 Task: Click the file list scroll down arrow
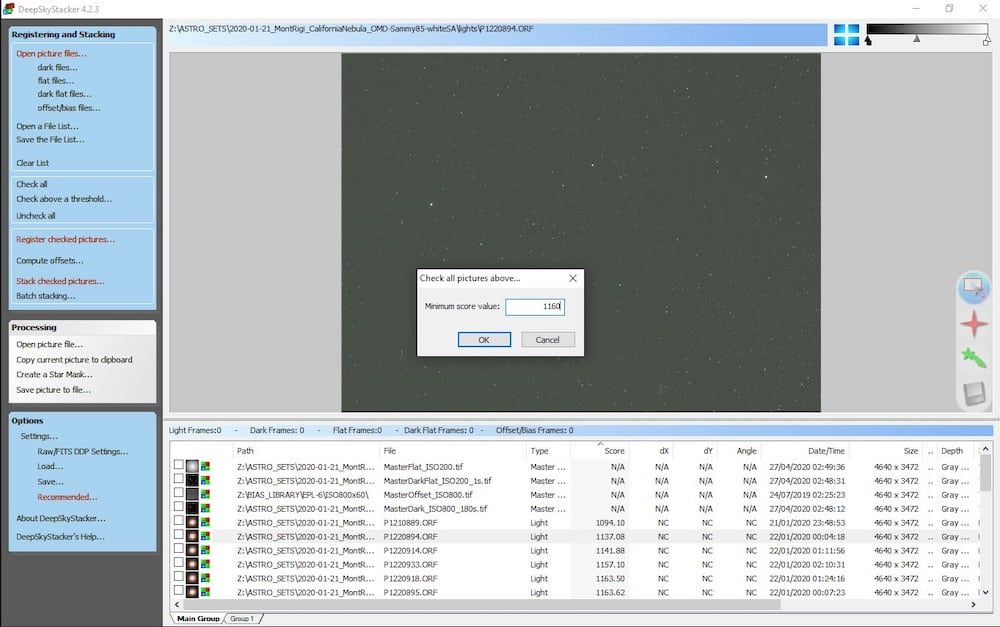[985, 593]
